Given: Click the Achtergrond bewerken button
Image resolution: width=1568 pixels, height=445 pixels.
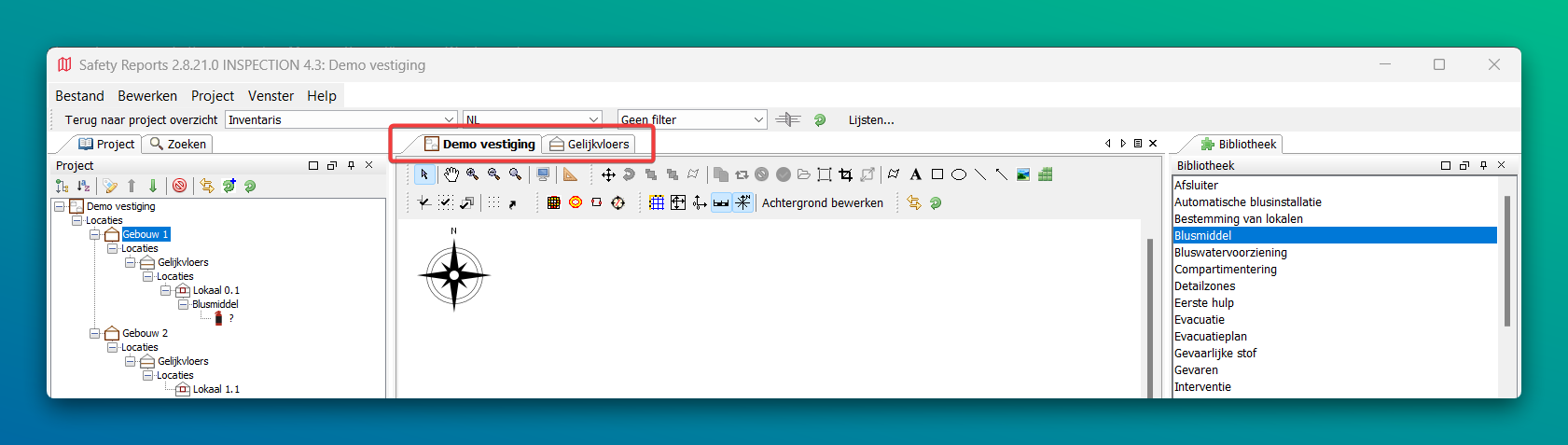Looking at the screenshot, I should (822, 202).
